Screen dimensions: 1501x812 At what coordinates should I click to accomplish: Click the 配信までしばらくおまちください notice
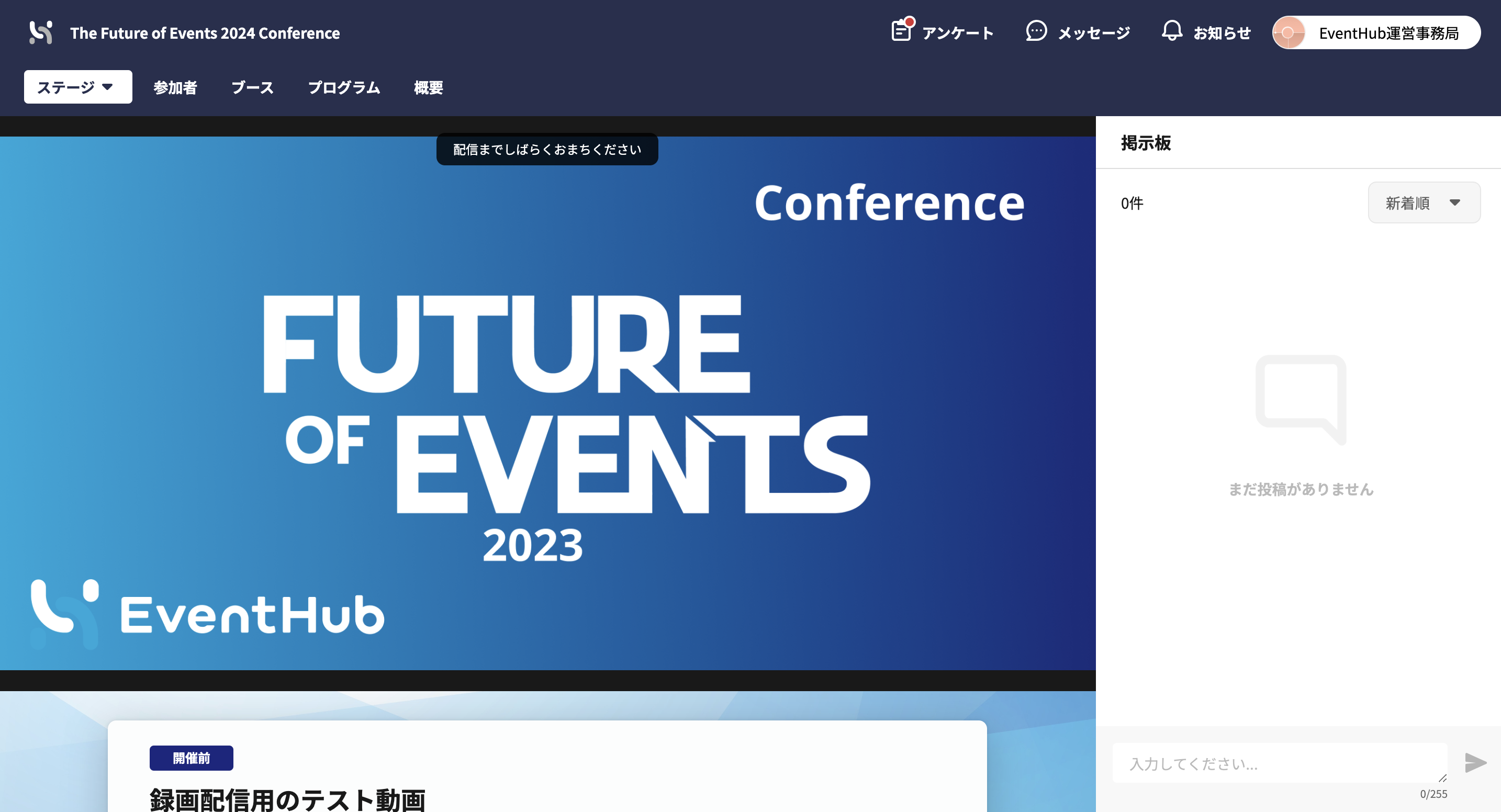tap(547, 149)
